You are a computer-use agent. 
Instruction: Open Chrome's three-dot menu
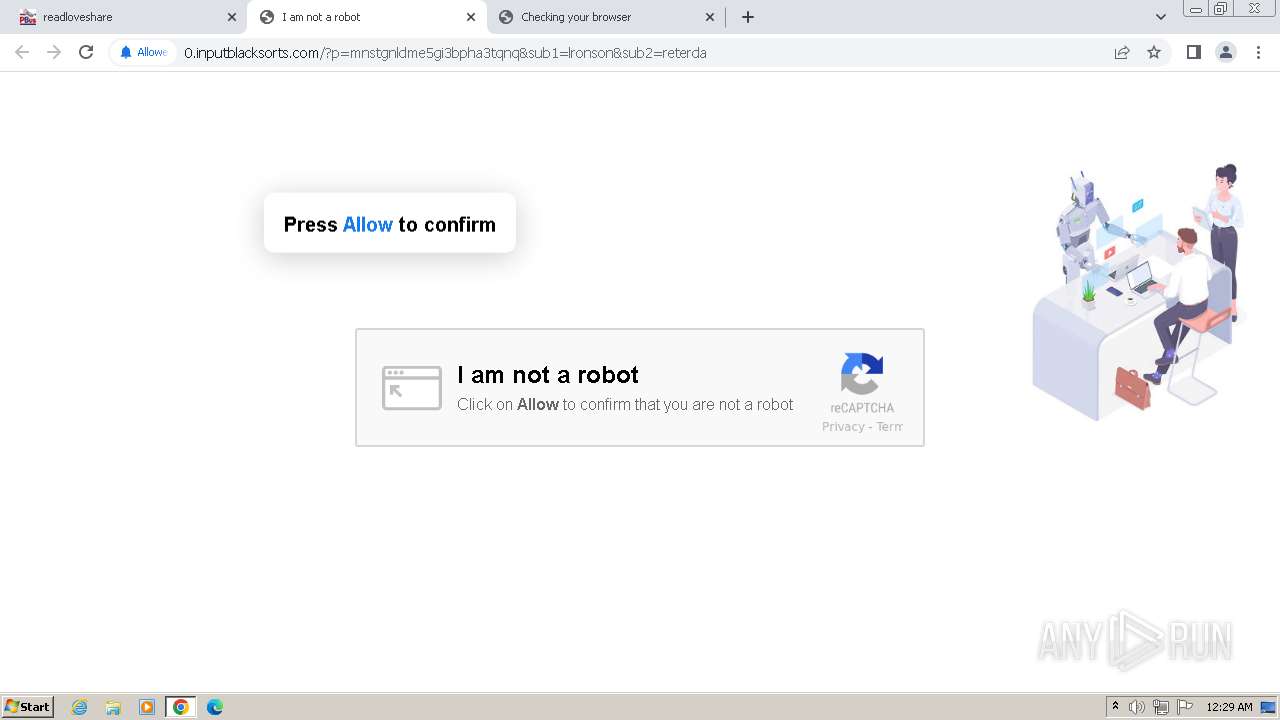point(1258,52)
